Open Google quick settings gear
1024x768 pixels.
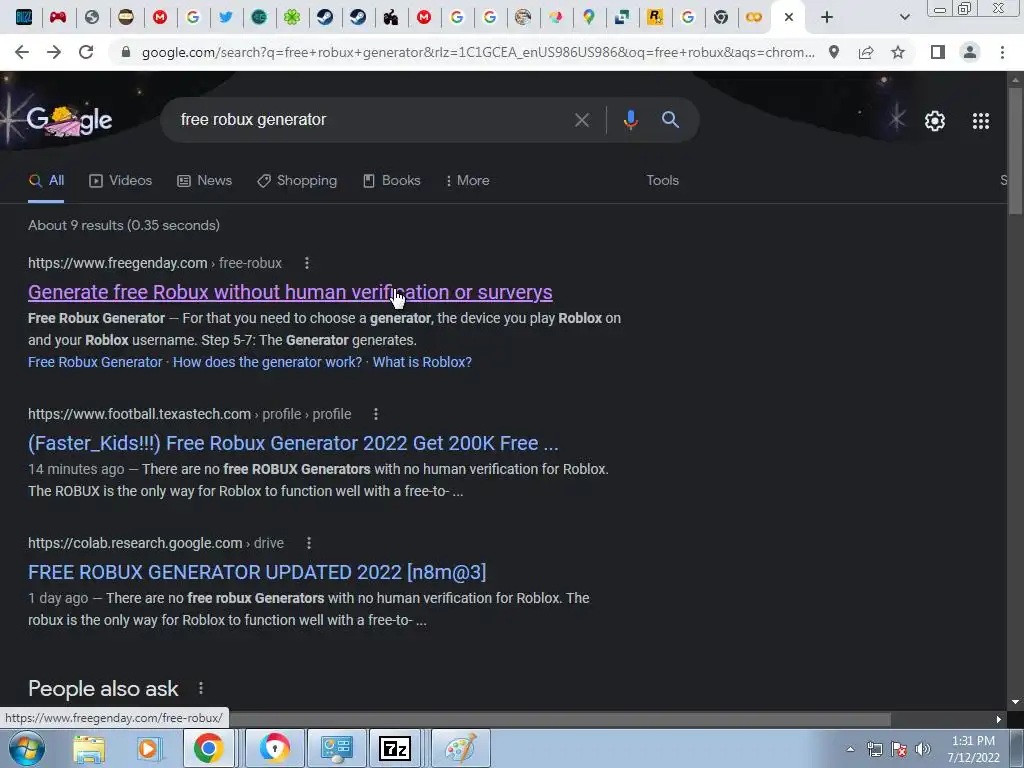[935, 121]
